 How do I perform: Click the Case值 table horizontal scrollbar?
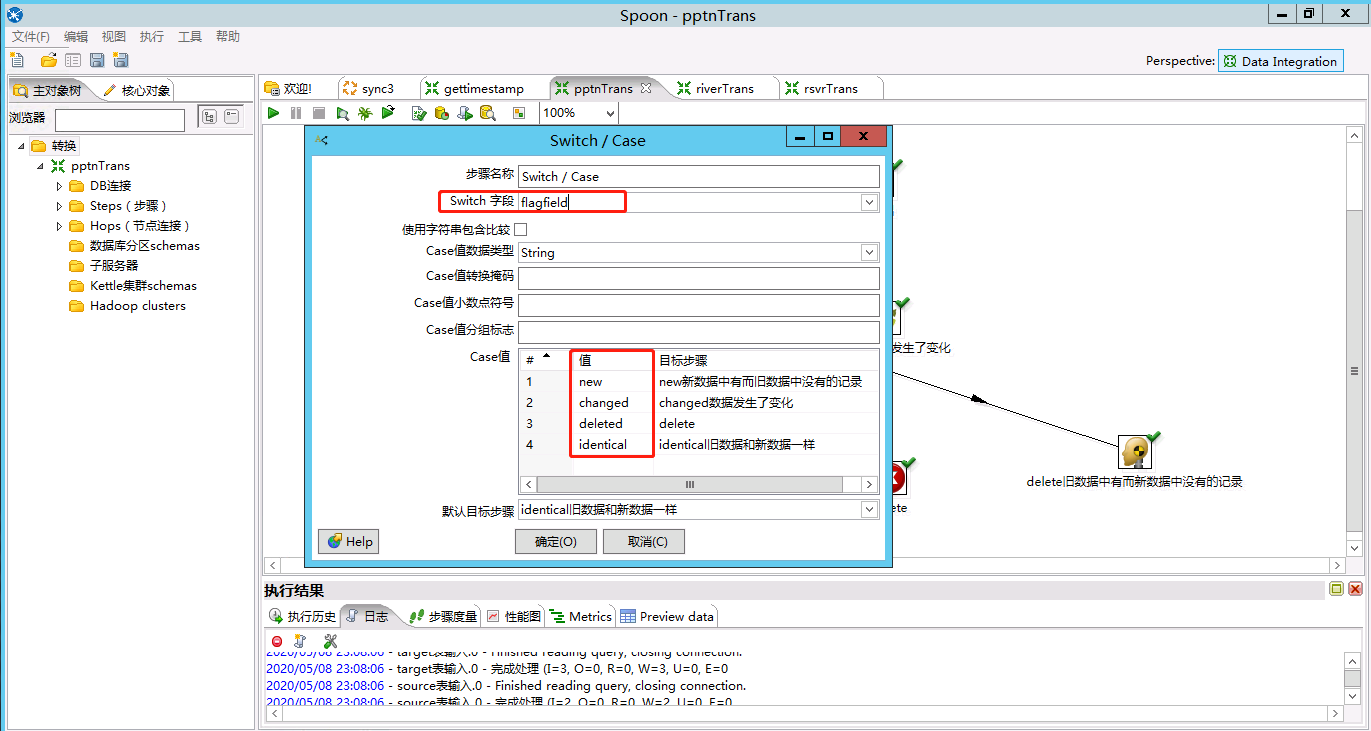(x=689, y=484)
